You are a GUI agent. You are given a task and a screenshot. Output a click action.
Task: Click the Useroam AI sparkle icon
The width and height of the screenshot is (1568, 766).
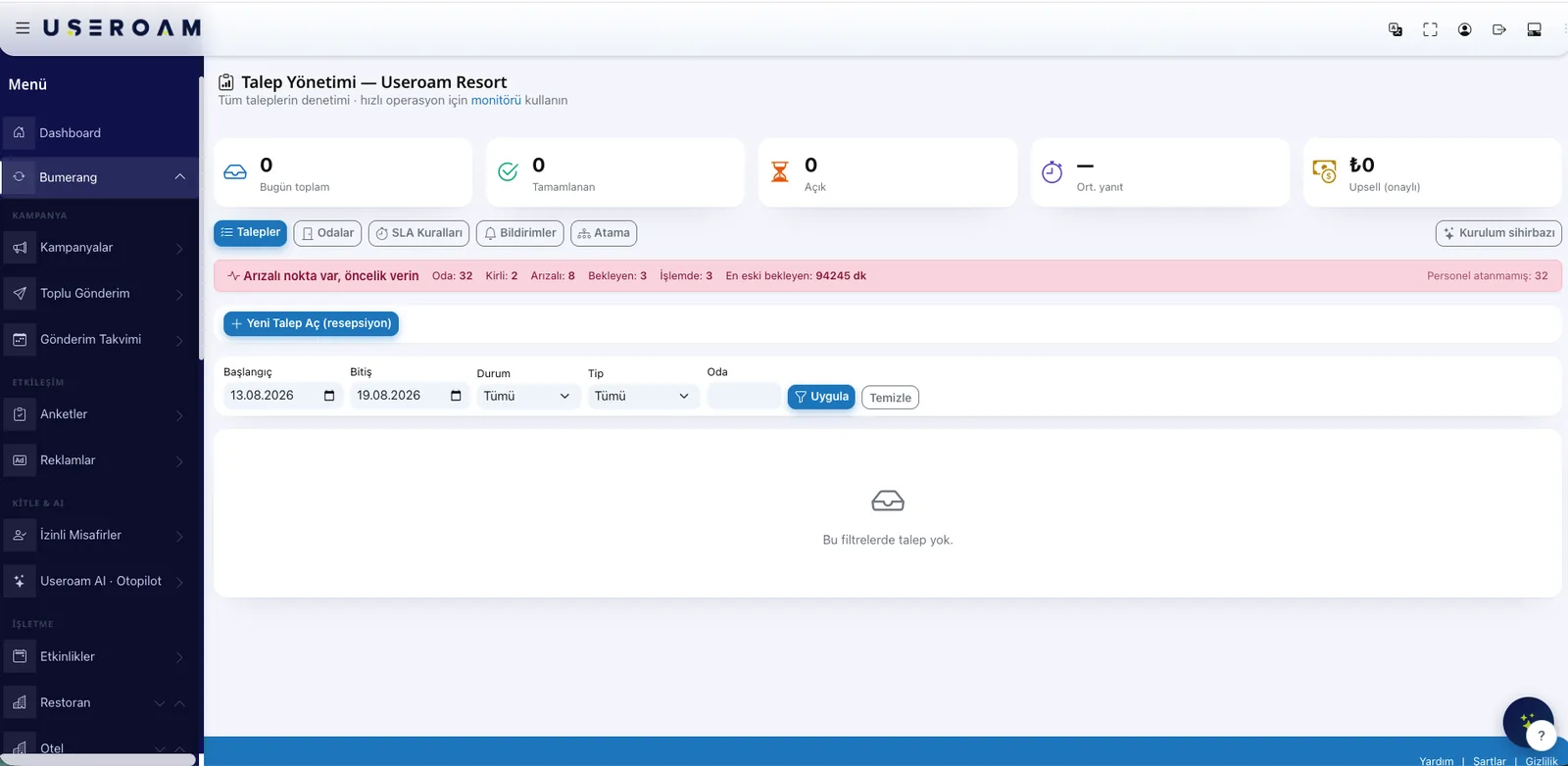pos(20,581)
